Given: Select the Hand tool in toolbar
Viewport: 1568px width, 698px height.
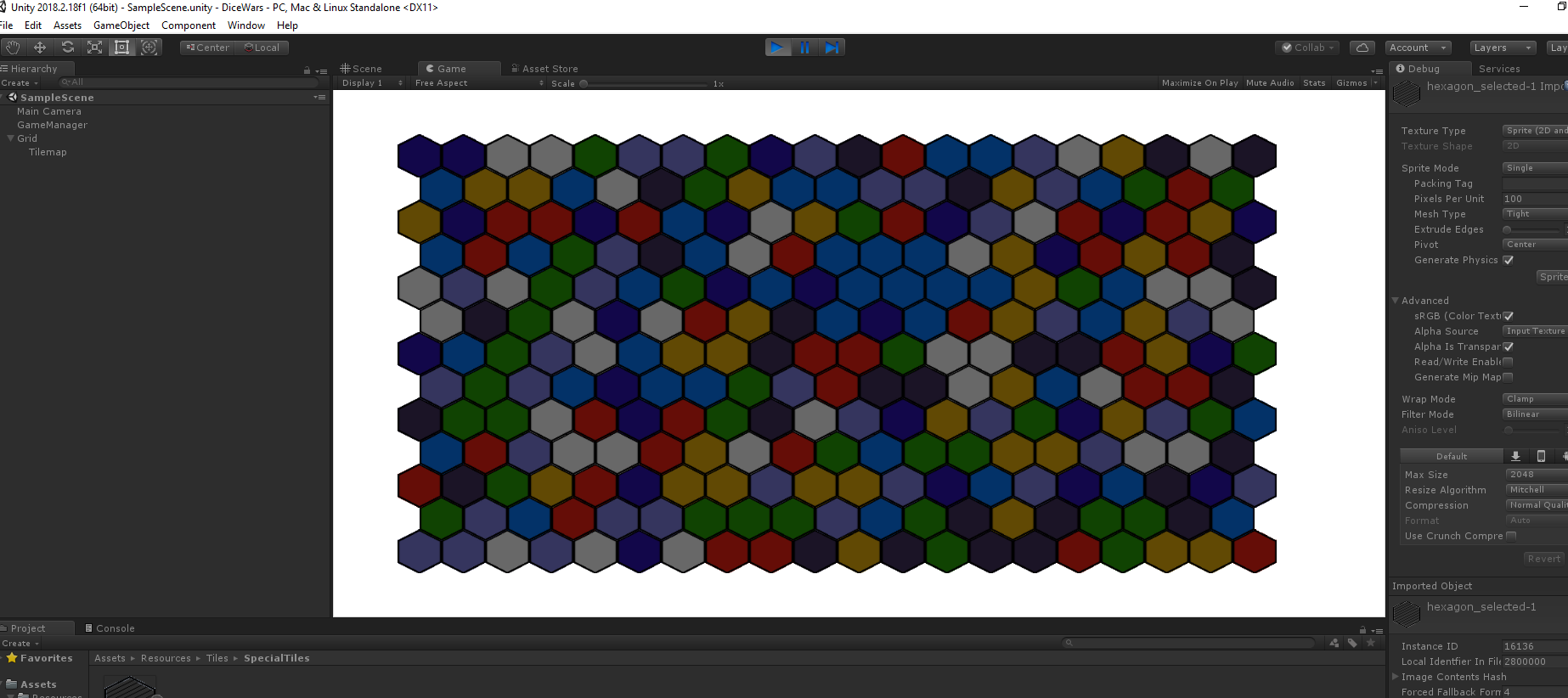Looking at the screenshot, I should (x=13, y=48).
